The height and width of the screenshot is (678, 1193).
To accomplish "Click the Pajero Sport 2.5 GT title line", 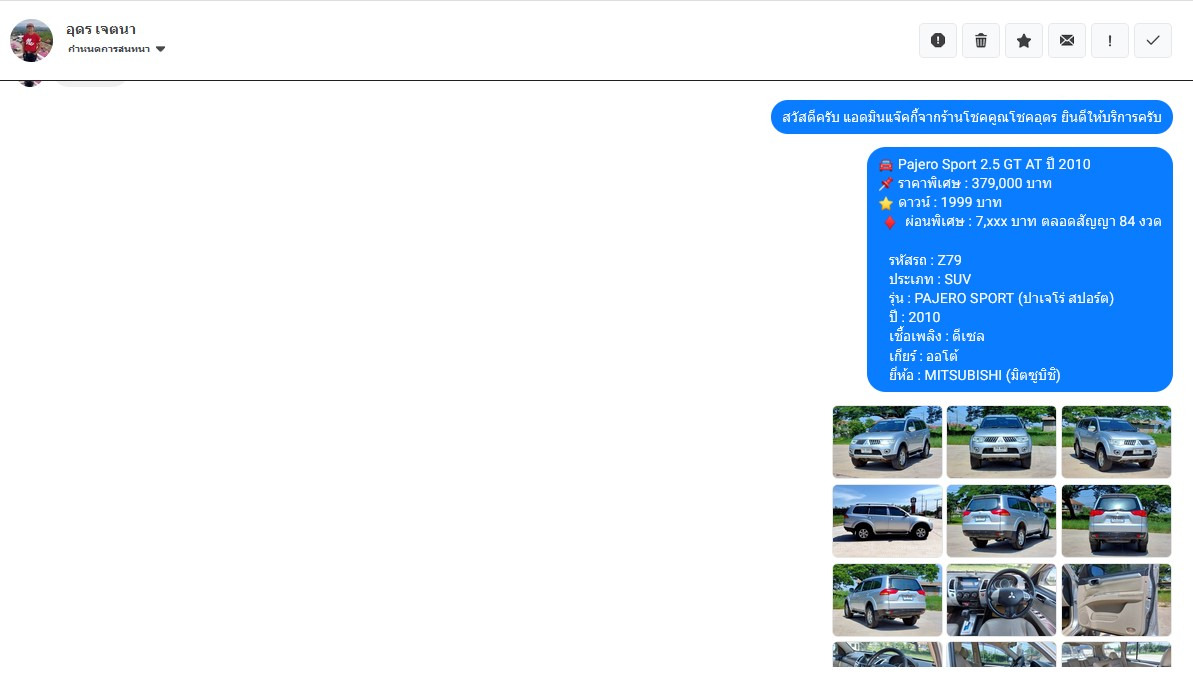I will point(985,164).
